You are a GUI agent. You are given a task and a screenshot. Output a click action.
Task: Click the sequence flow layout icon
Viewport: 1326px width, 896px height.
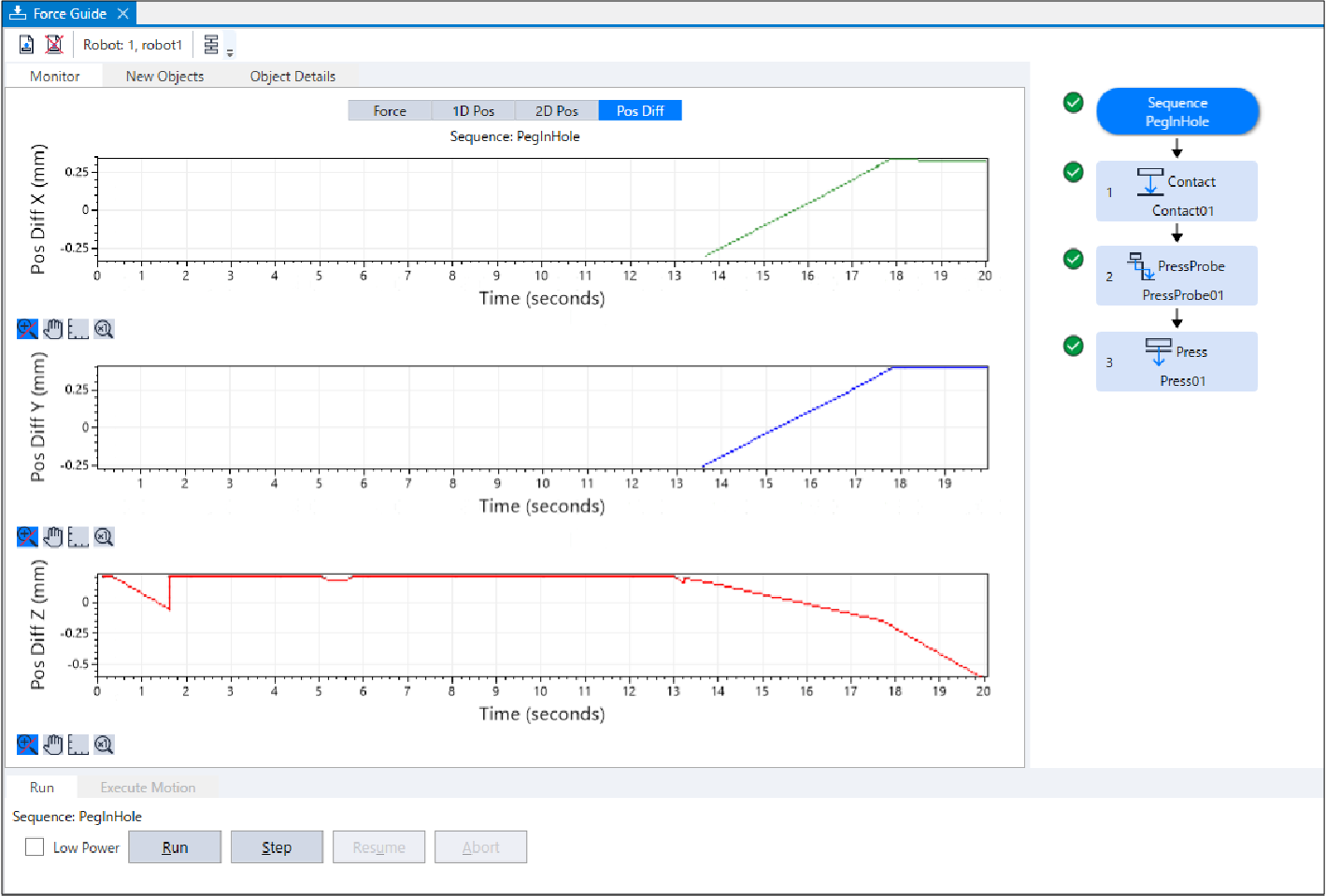[211, 44]
